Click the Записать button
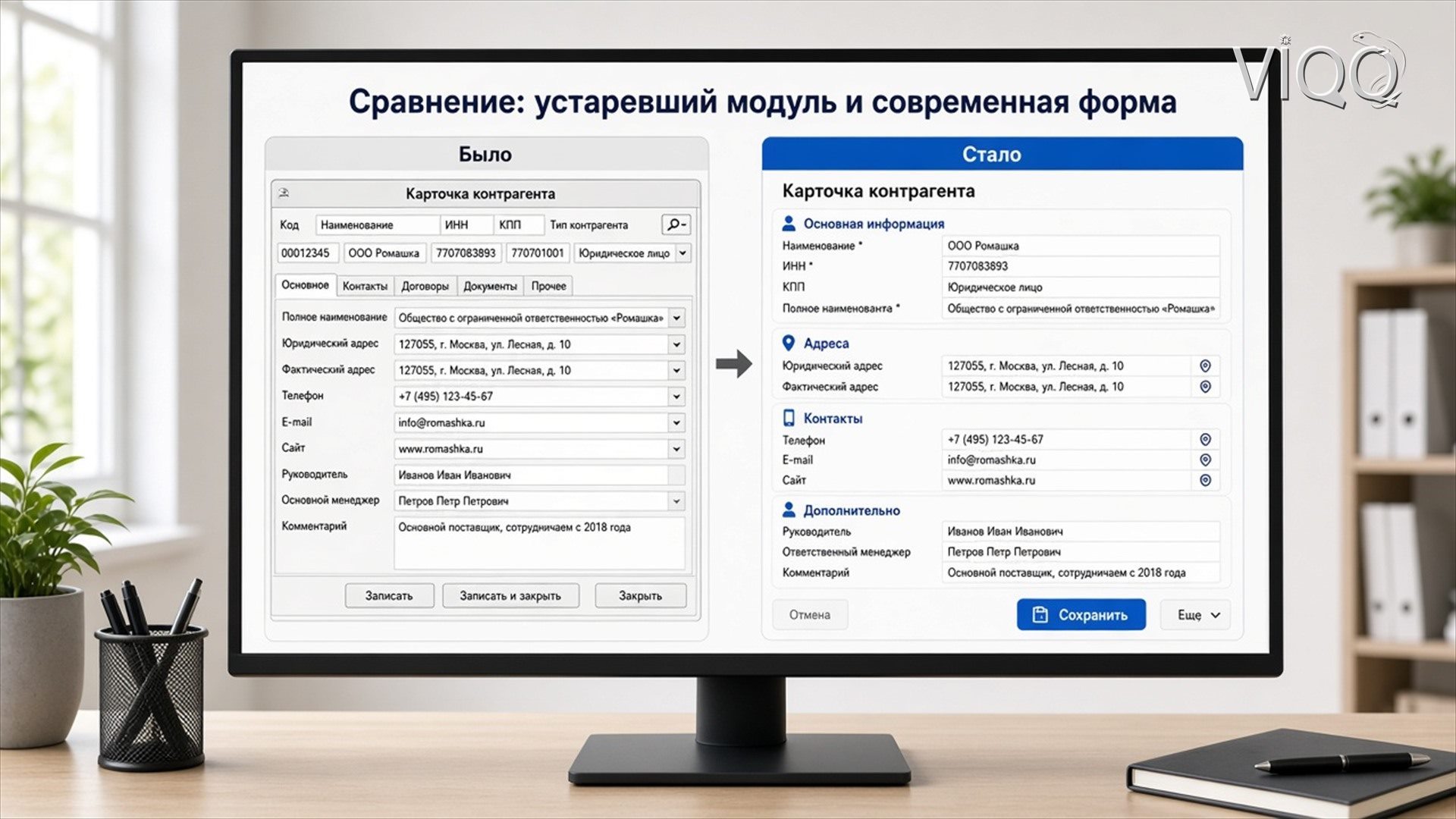The width and height of the screenshot is (1456, 819). (x=389, y=595)
